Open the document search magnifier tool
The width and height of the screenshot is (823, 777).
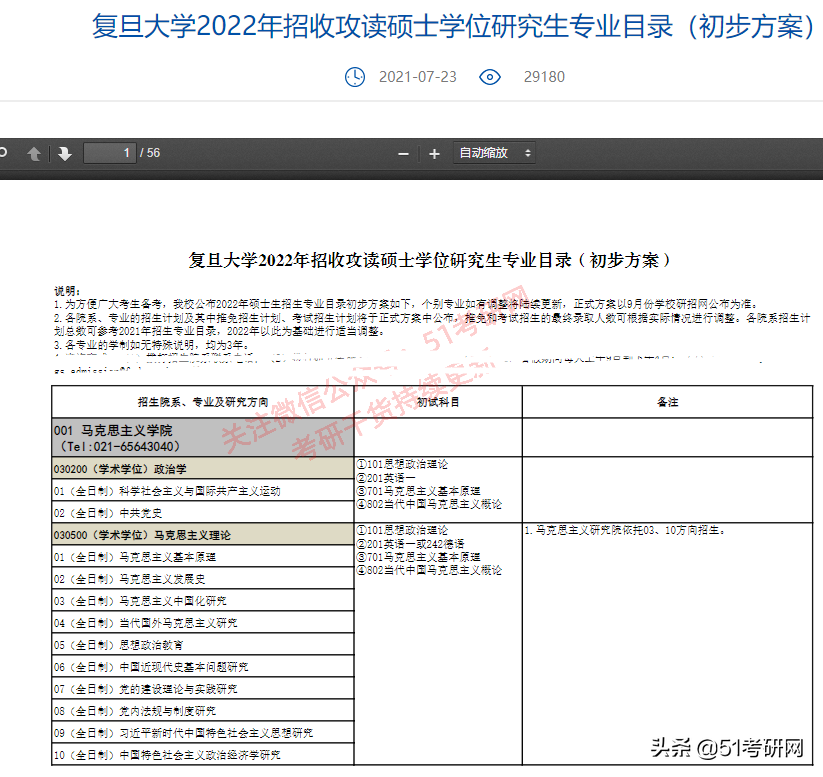pyautogui.click(x=5, y=153)
